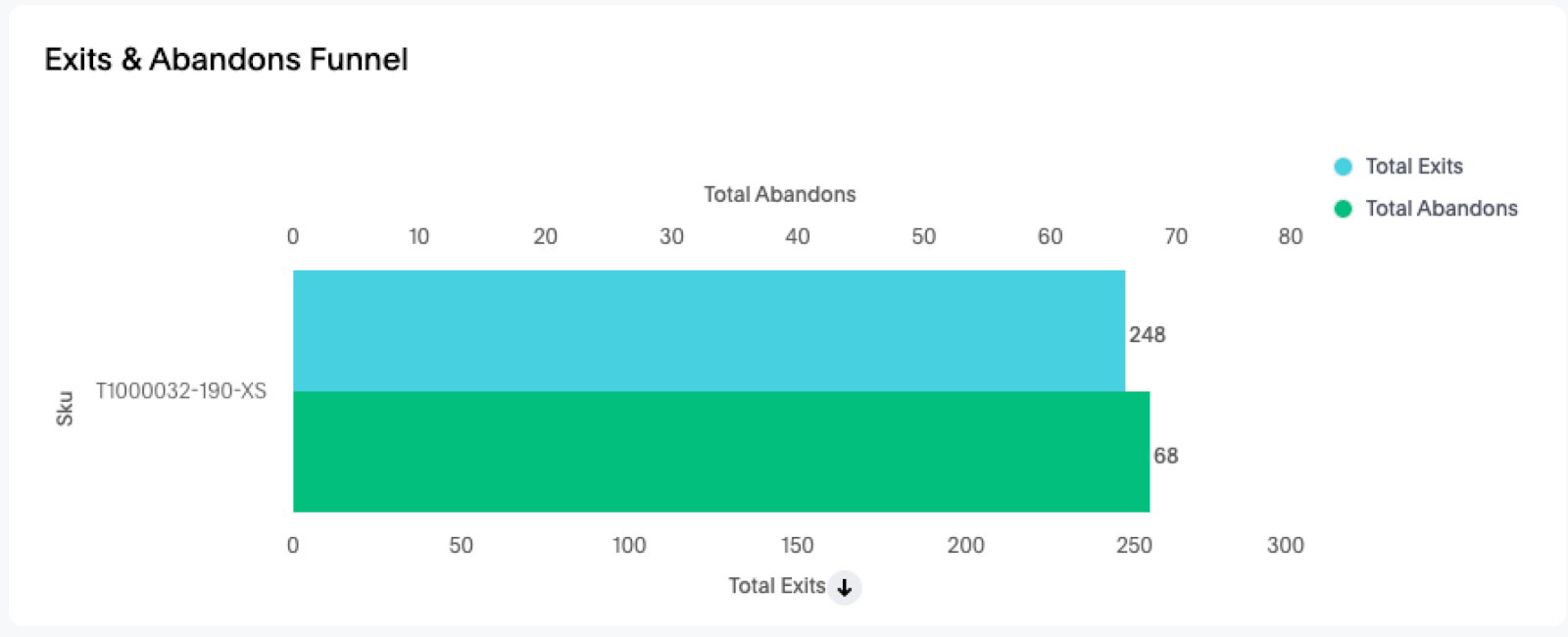Click the 68 data label
The height and width of the screenshot is (637, 1568).
(x=1165, y=456)
